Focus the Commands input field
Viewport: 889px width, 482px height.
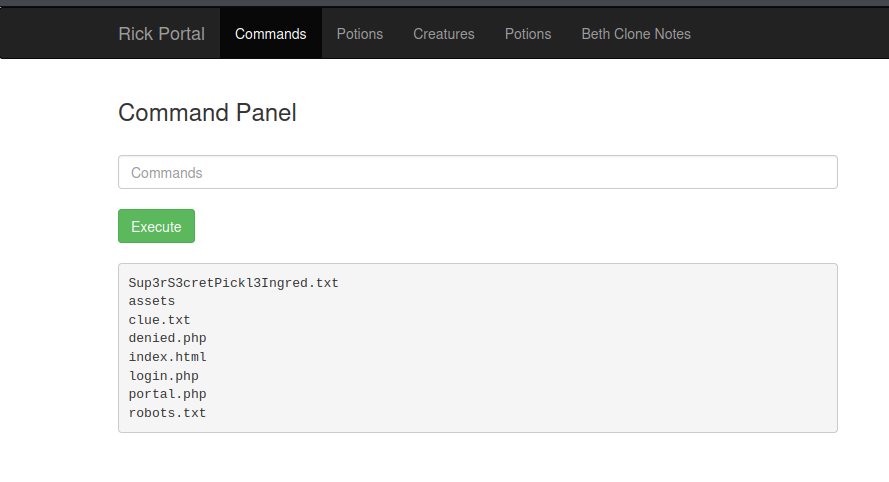(x=477, y=172)
